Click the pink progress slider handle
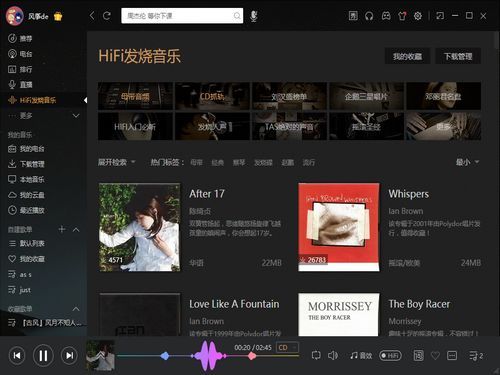This screenshot has width=500, height=375. (252, 356)
